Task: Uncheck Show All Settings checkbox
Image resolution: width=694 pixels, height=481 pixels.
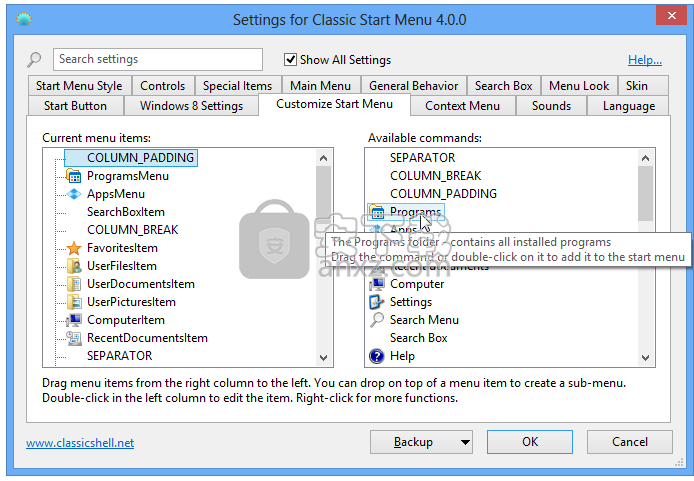Action: tap(290, 59)
